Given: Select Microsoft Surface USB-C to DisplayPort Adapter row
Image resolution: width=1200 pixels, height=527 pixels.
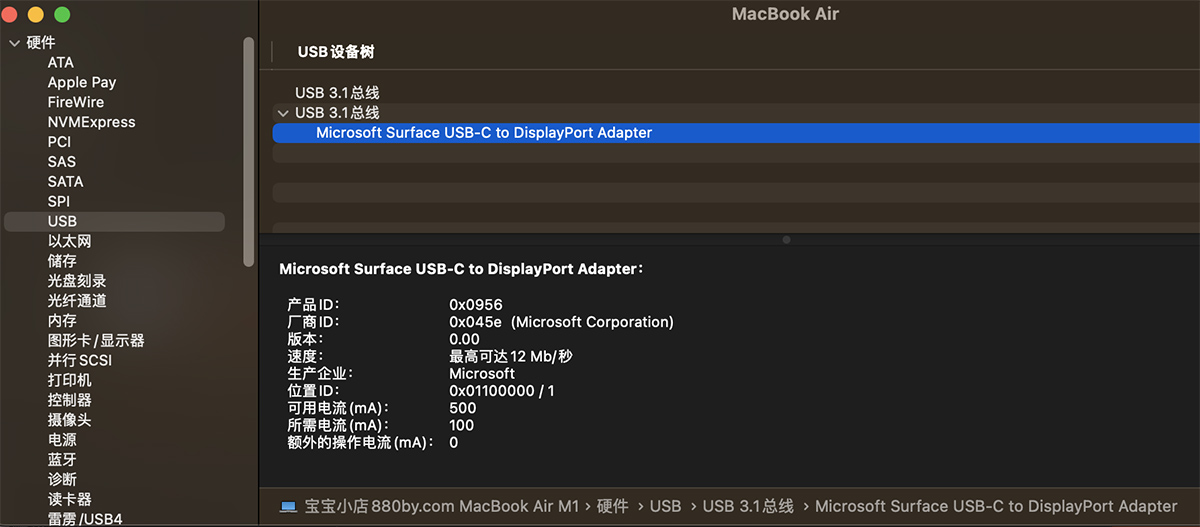Looking at the screenshot, I should [484, 133].
